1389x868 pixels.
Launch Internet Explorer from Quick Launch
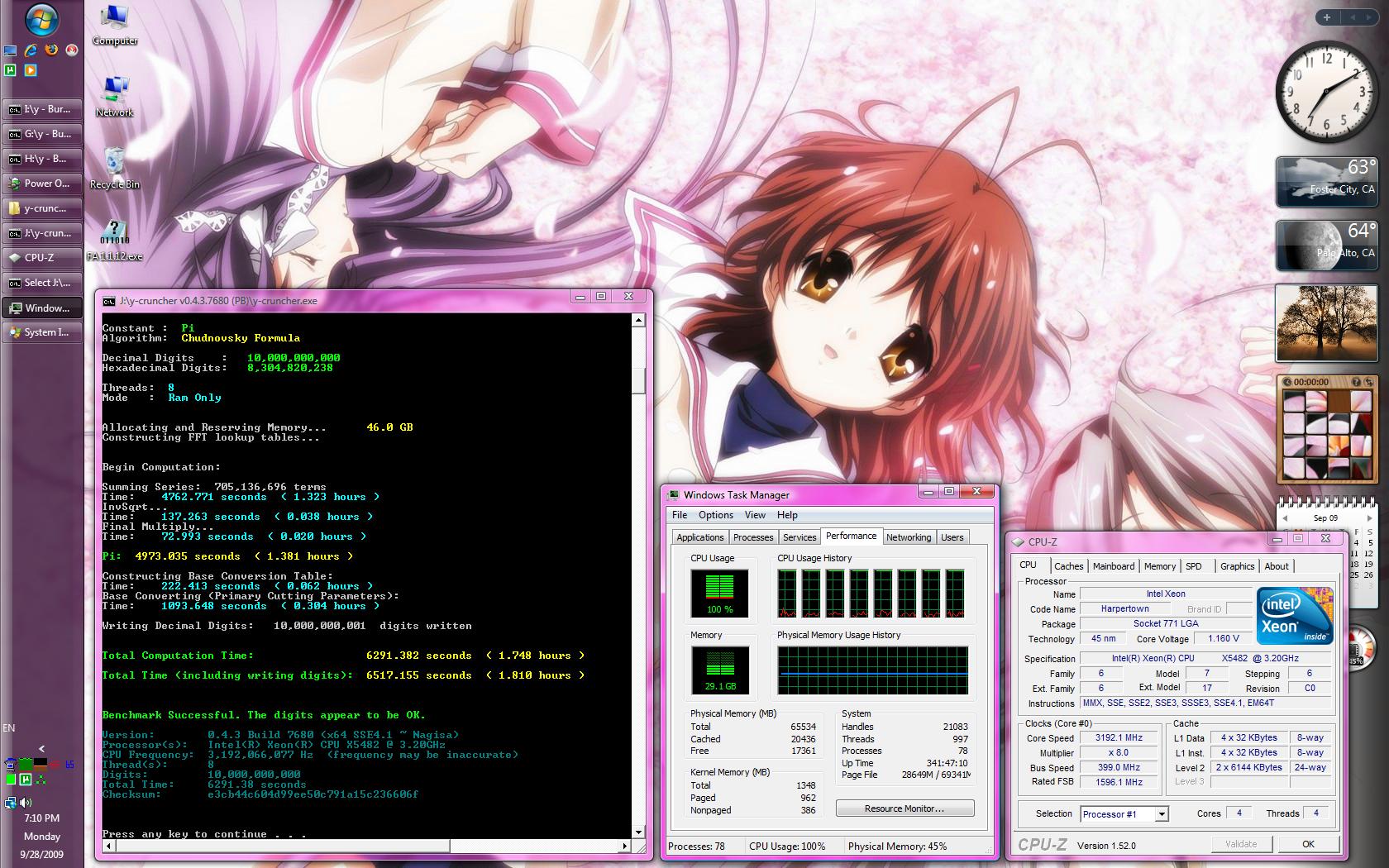point(31,50)
